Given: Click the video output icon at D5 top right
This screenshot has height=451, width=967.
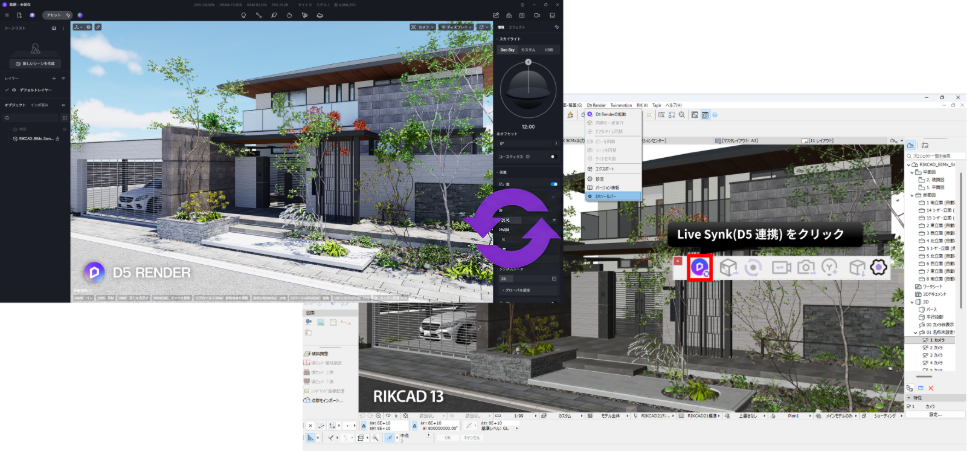Looking at the screenshot, I should click(537, 15).
